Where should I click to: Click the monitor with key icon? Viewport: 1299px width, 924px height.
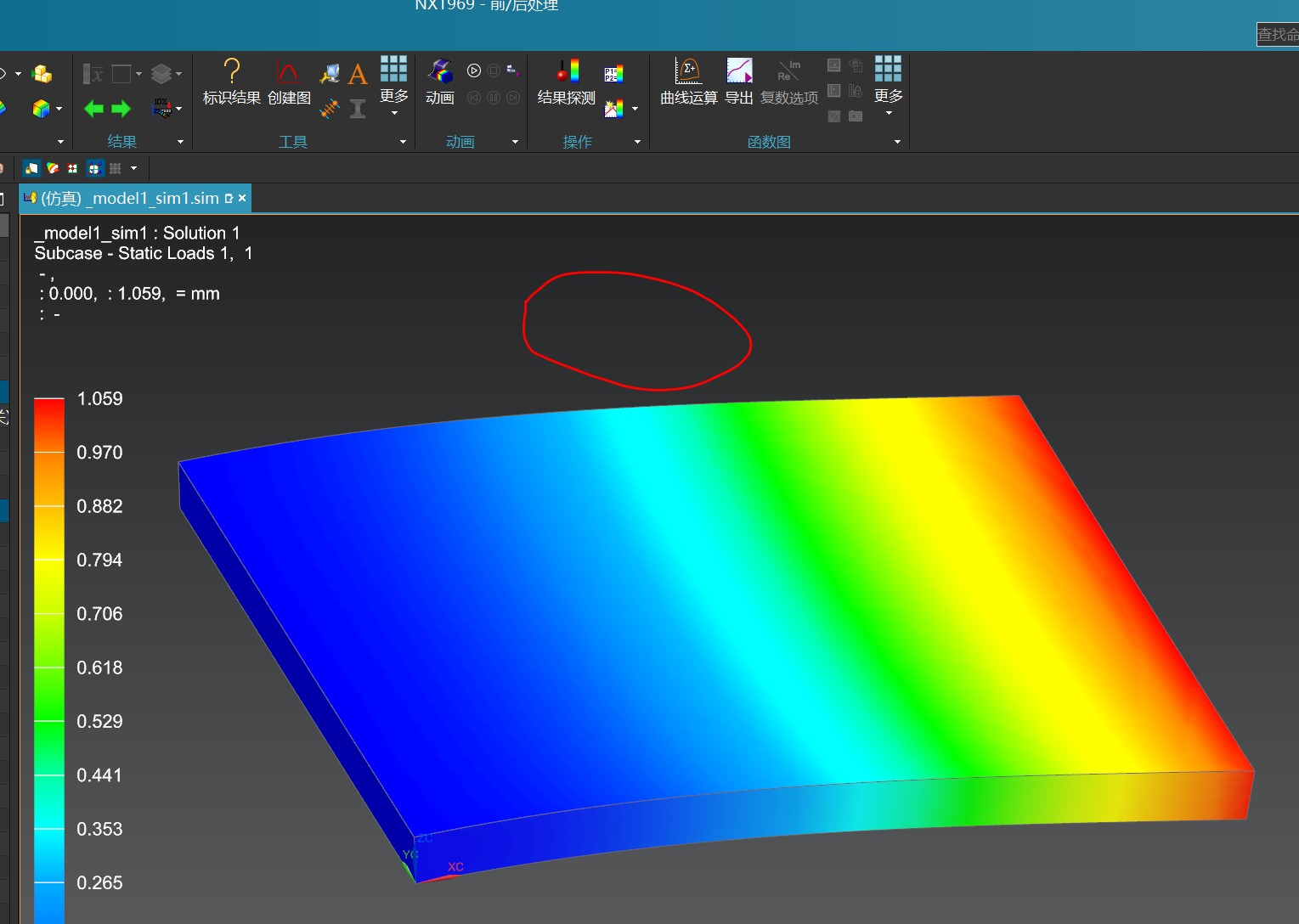pos(330,74)
